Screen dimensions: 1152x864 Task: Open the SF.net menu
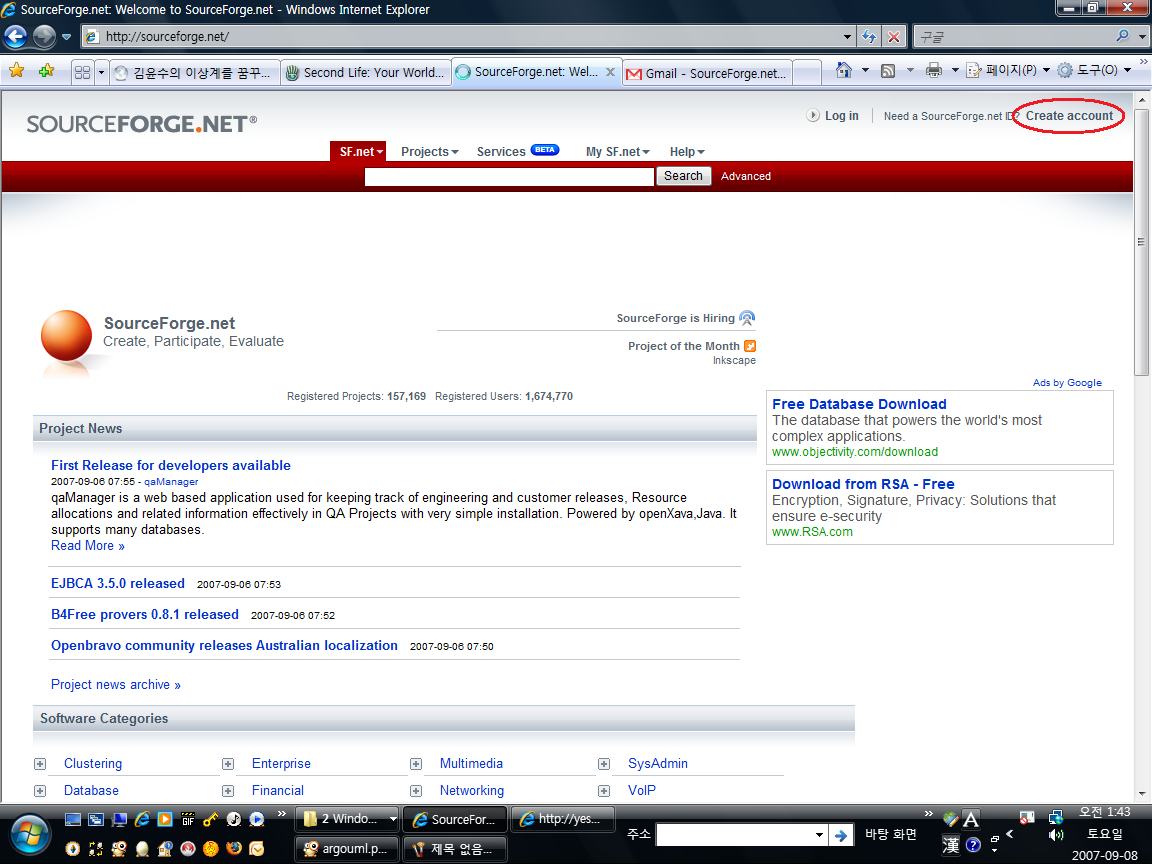point(358,151)
